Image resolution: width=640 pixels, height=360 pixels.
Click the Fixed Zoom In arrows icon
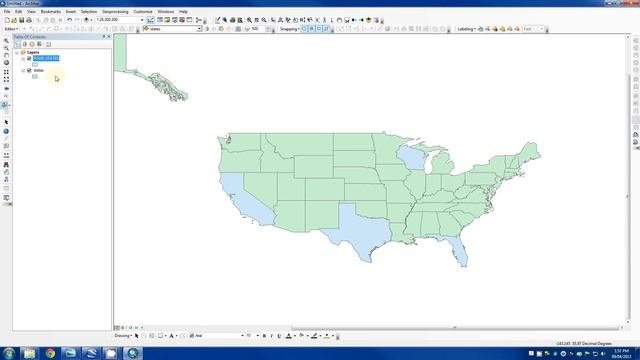6,72
